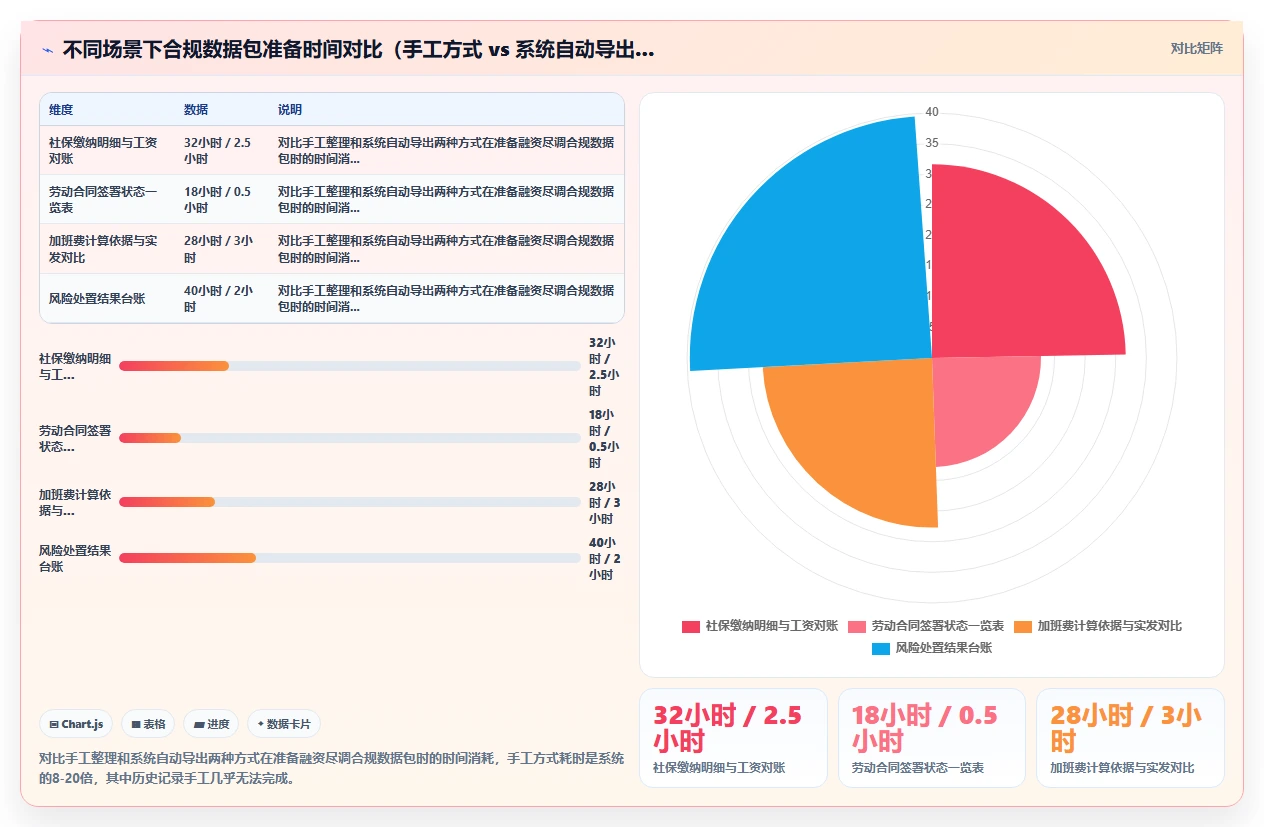Viewport: 1264px width, 827px height.
Task: Click the 对比矩阵 label in header
Action: tap(1196, 49)
